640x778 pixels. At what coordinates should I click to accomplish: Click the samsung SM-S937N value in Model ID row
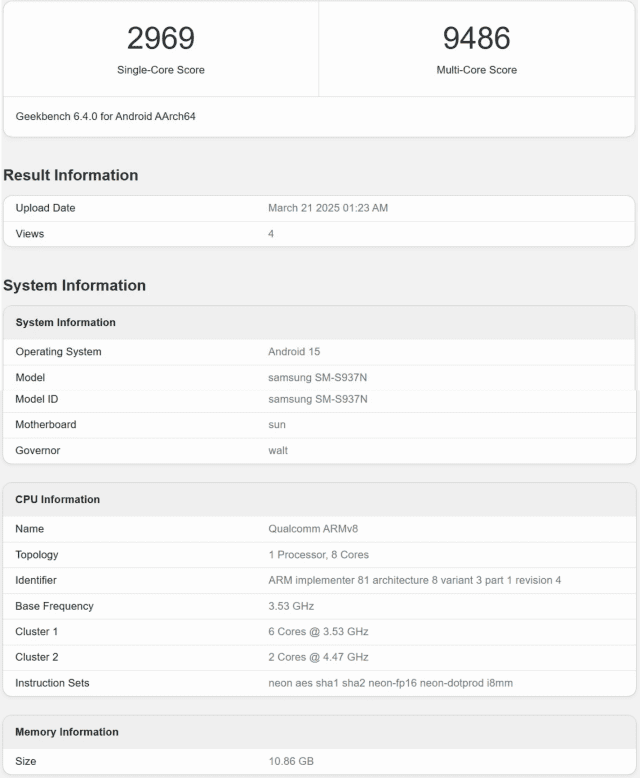coord(318,399)
